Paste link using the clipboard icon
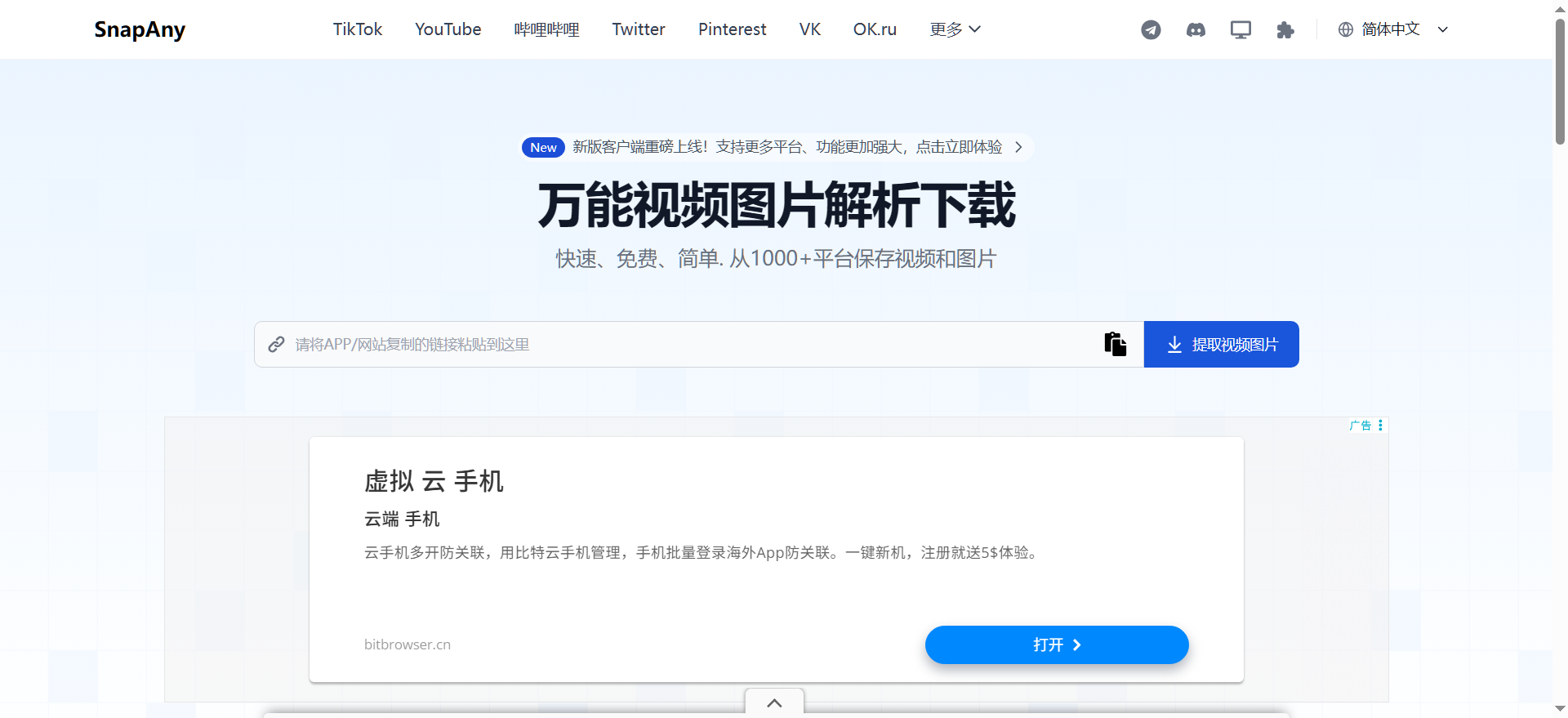1568x718 pixels. click(1115, 344)
